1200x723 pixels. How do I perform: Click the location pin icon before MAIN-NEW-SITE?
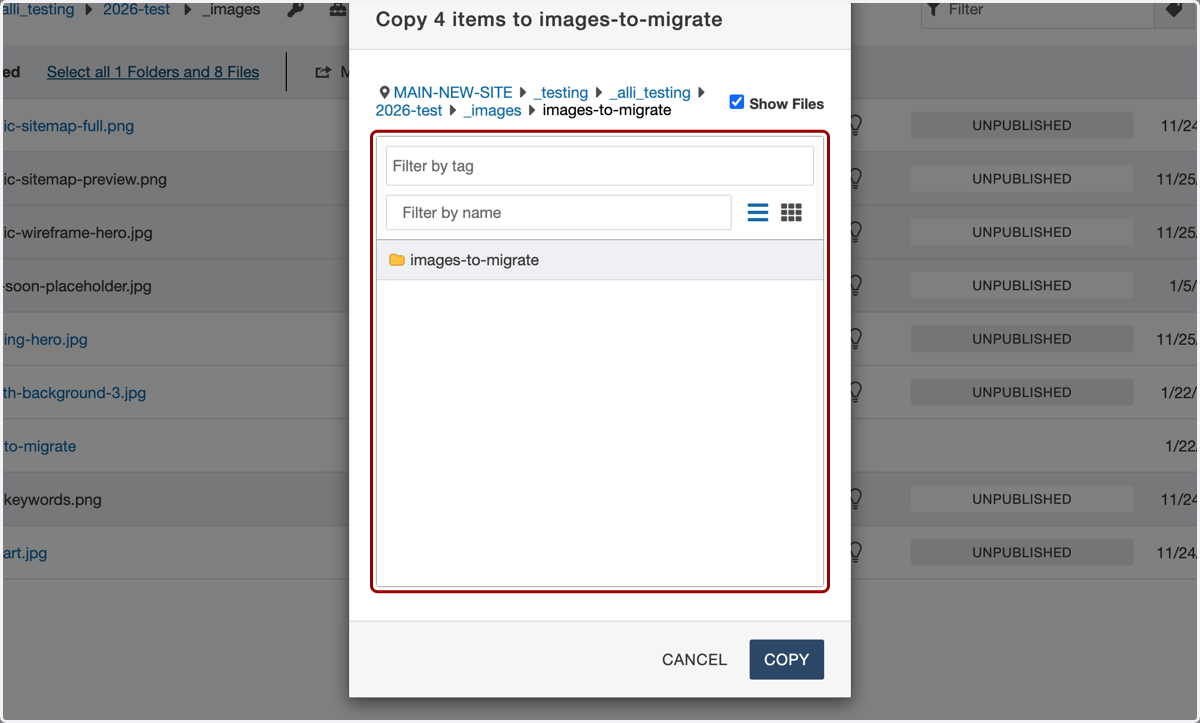384,92
